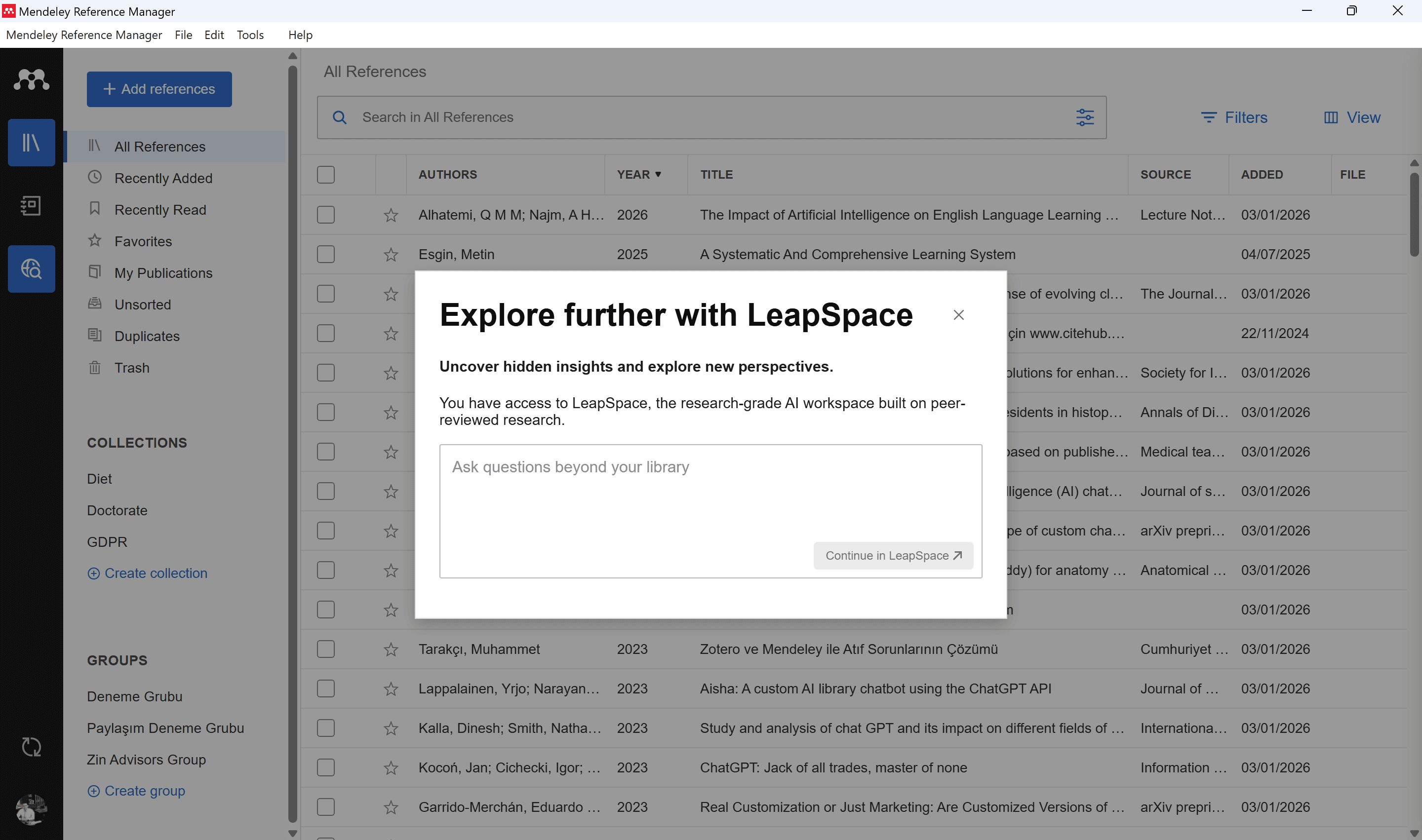The width and height of the screenshot is (1422, 840).
Task: Star the Tarakçı, Muhammet reference
Action: tap(391, 649)
